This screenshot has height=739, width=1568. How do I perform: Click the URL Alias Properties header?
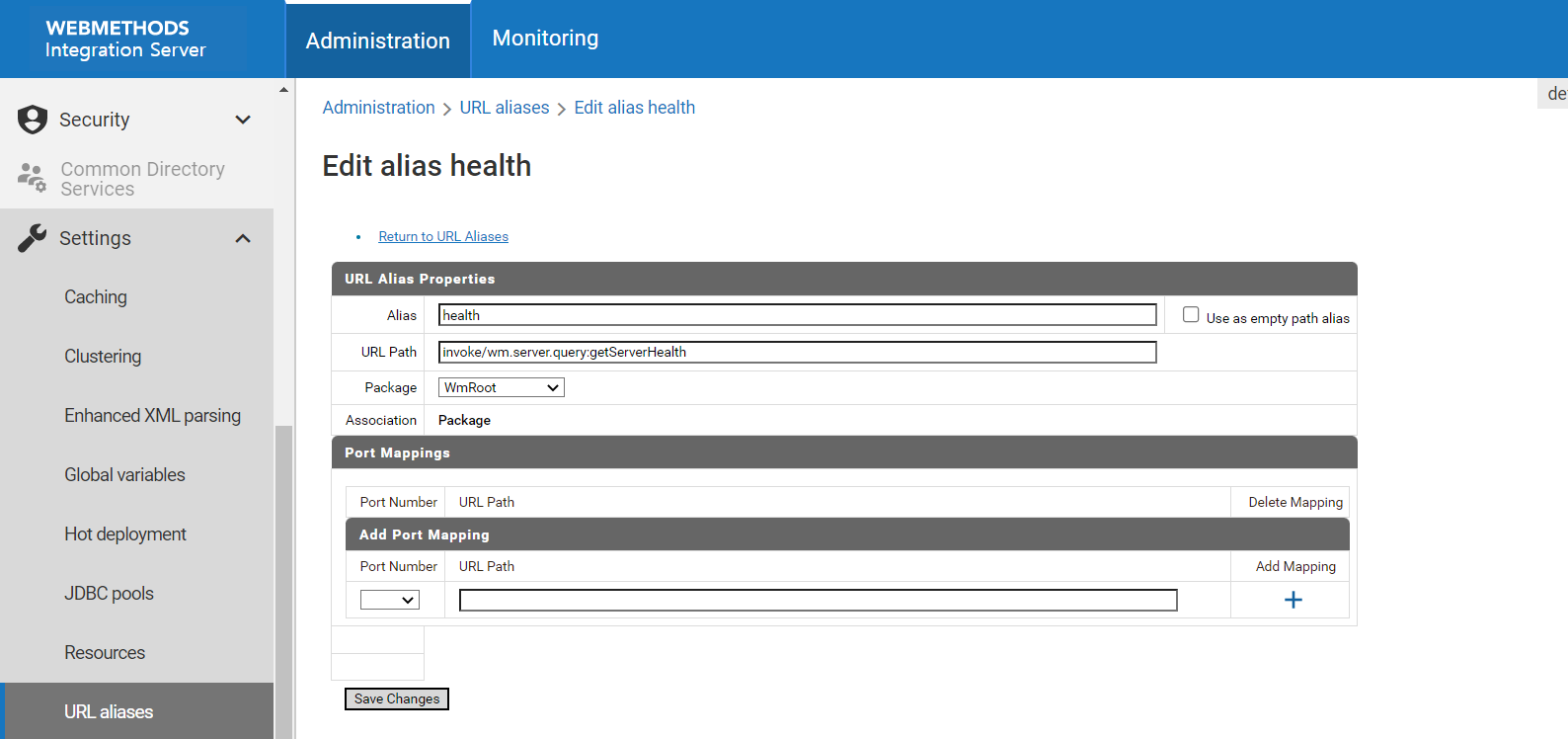pos(844,279)
